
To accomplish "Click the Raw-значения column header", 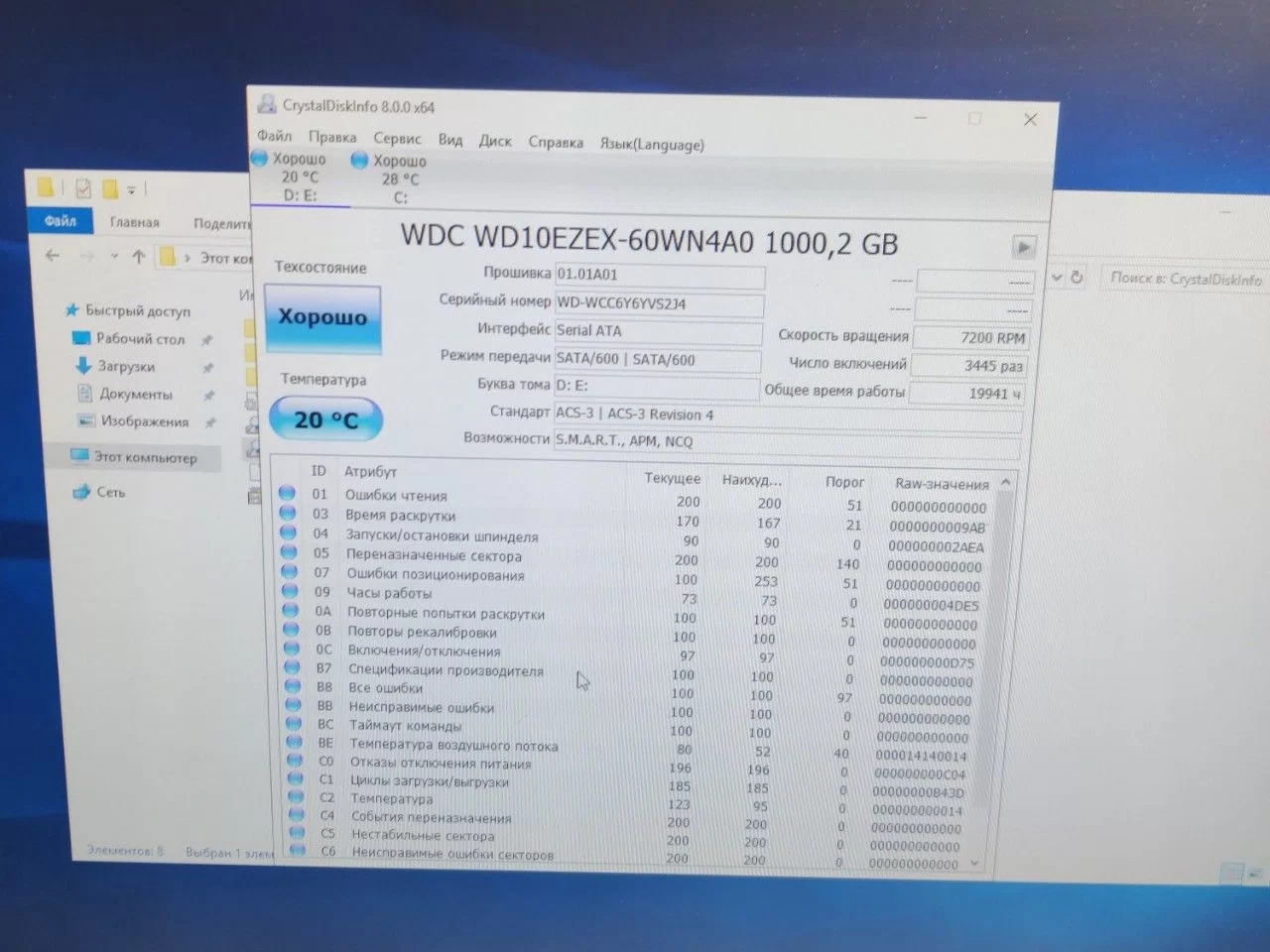I will (x=942, y=484).
